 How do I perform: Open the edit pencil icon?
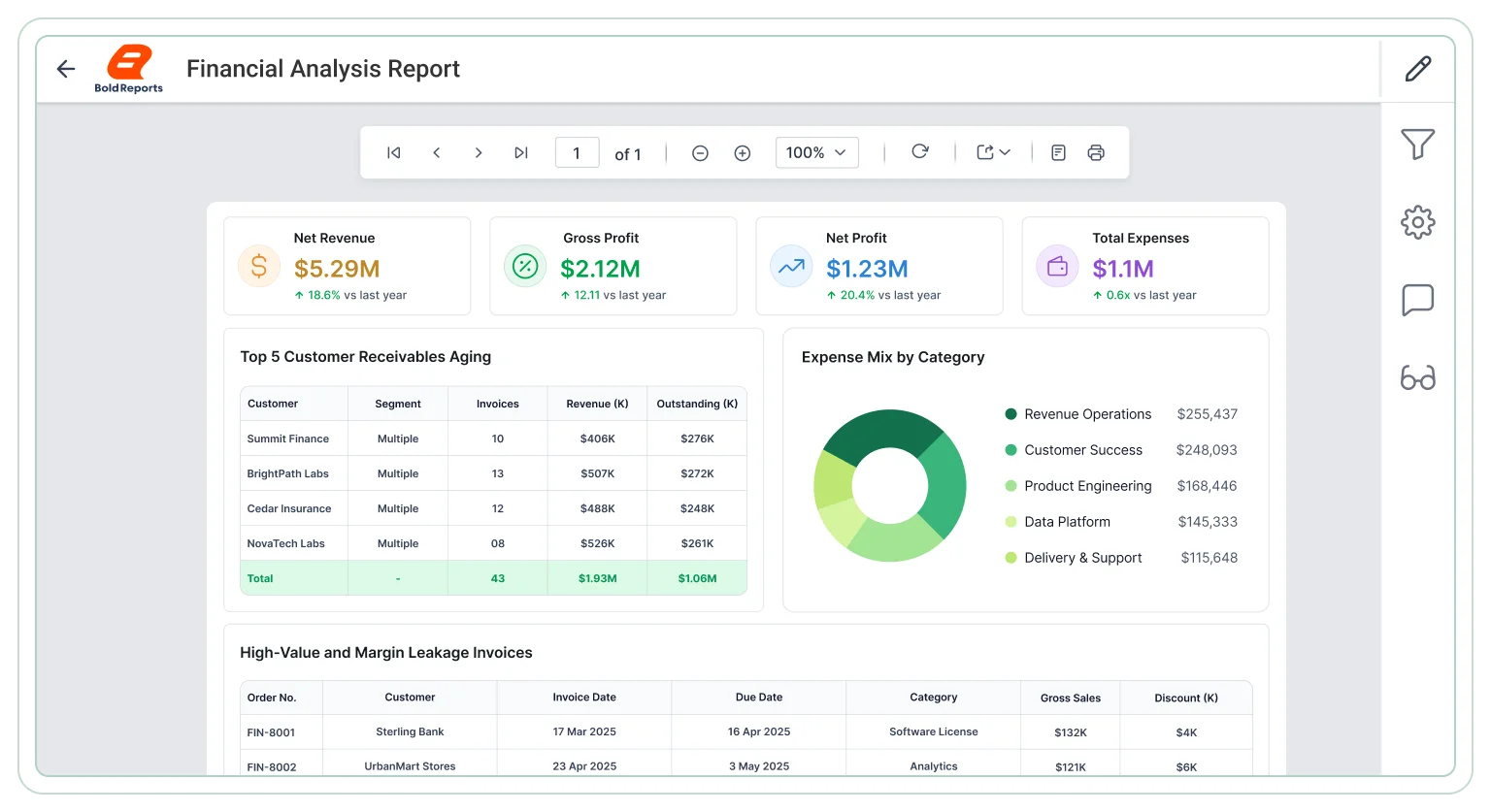tap(1418, 69)
